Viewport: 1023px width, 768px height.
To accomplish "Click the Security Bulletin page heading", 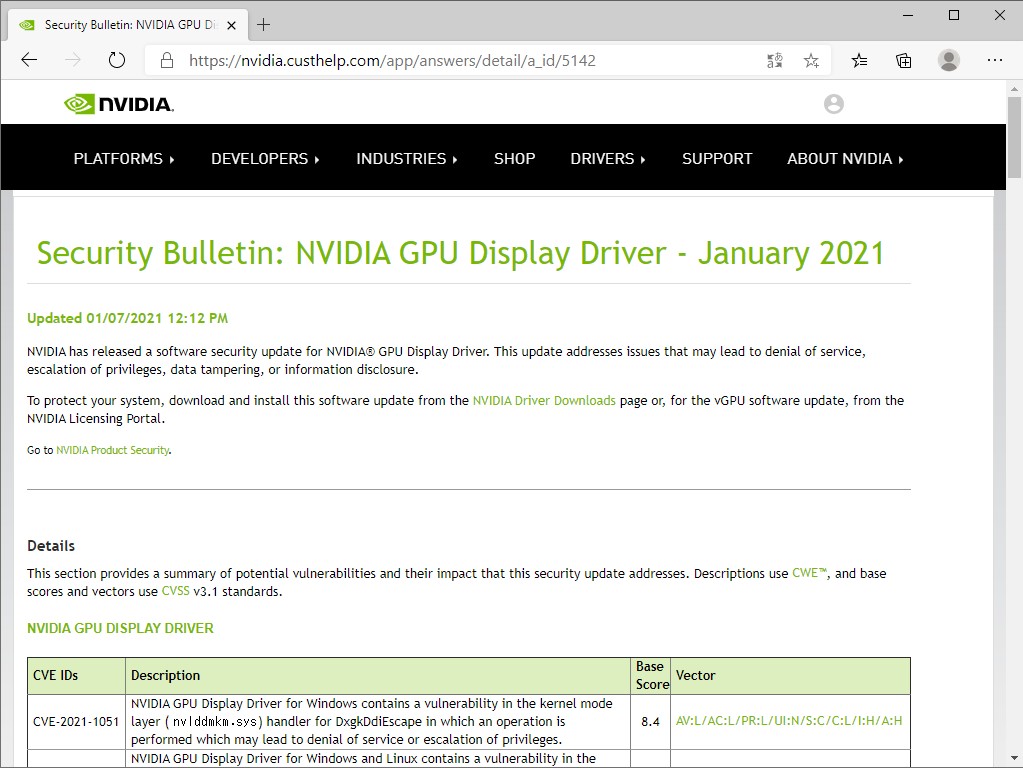I will click(460, 253).
